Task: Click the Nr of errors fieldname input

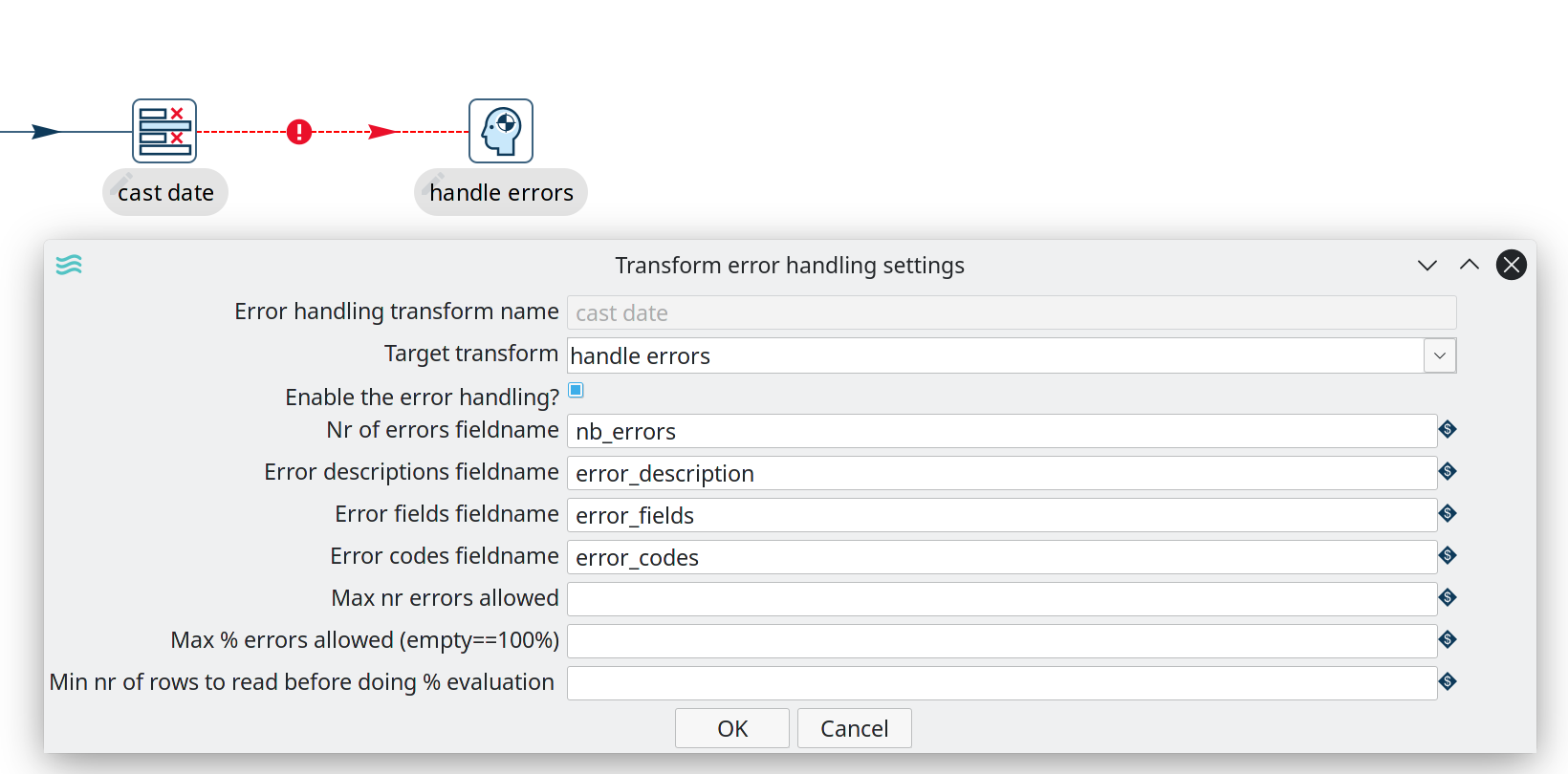Action: point(1001,431)
